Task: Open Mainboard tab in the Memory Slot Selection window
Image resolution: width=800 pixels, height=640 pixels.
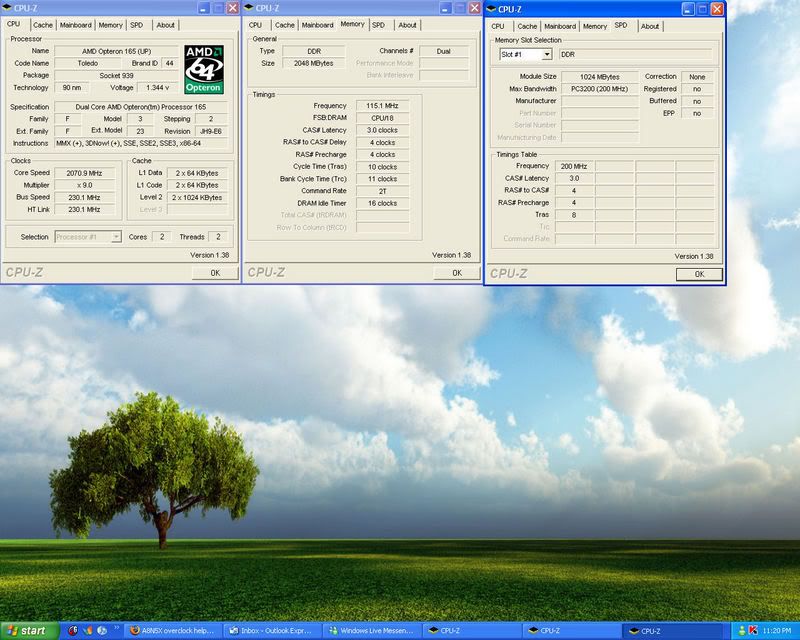Action: (x=560, y=27)
